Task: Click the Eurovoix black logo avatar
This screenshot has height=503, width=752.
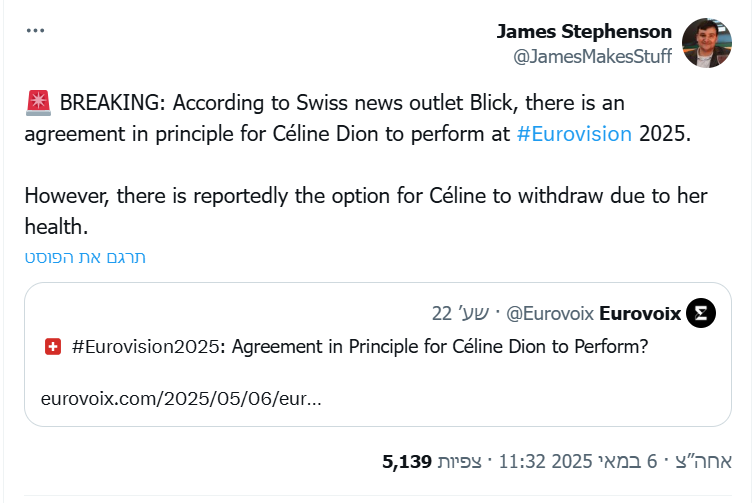Action: point(702,314)
